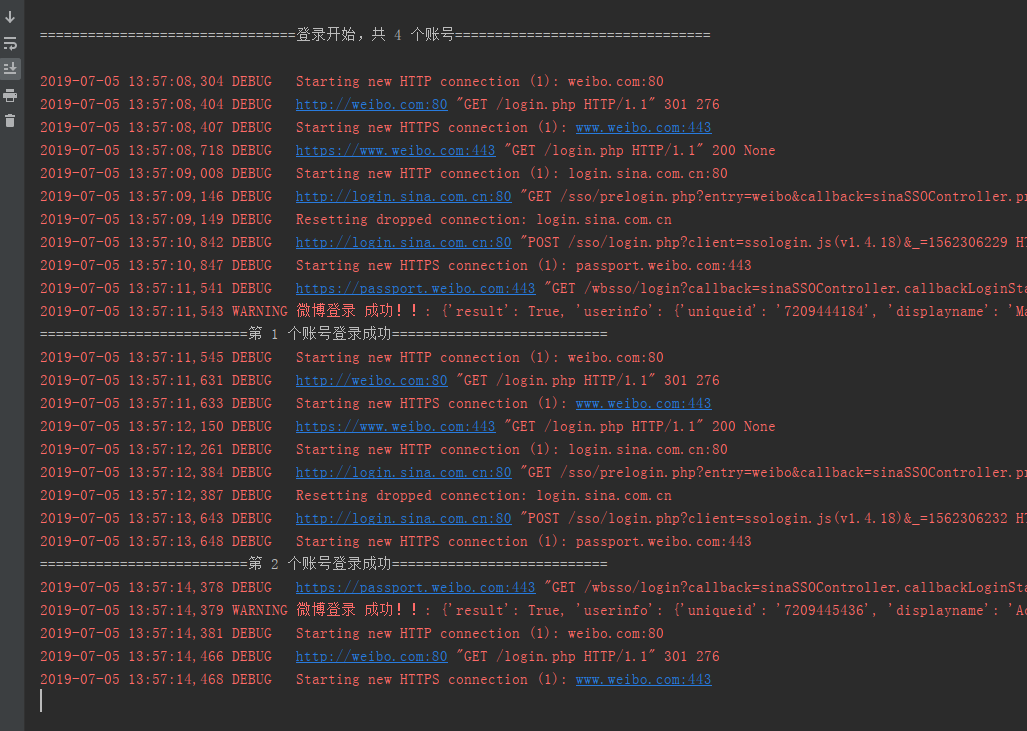
Task: Open https://www.weibo.com:443 link at 13:57:12,150
Action: (x=396, y=426)
